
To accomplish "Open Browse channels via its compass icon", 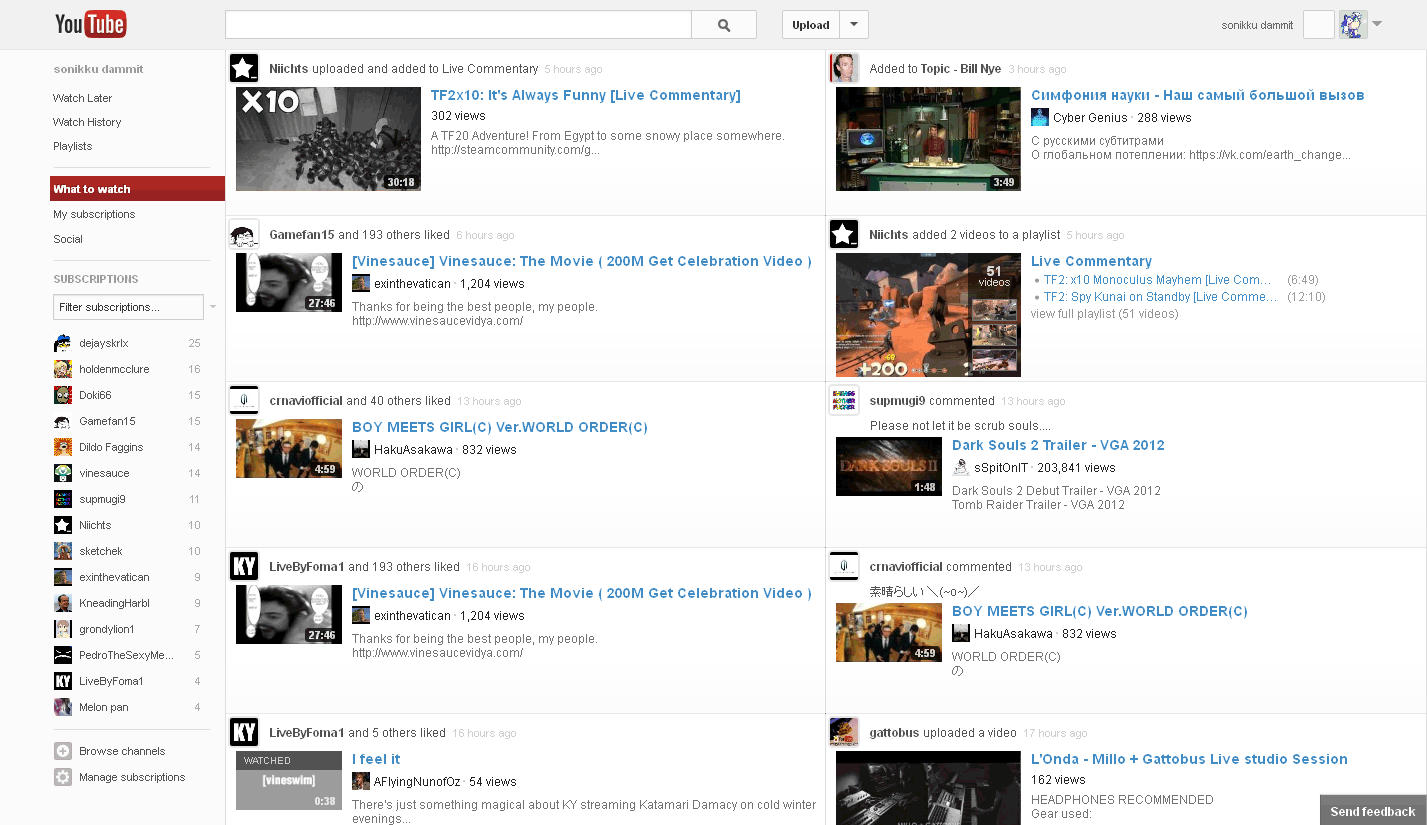I will tap(62, 750).
